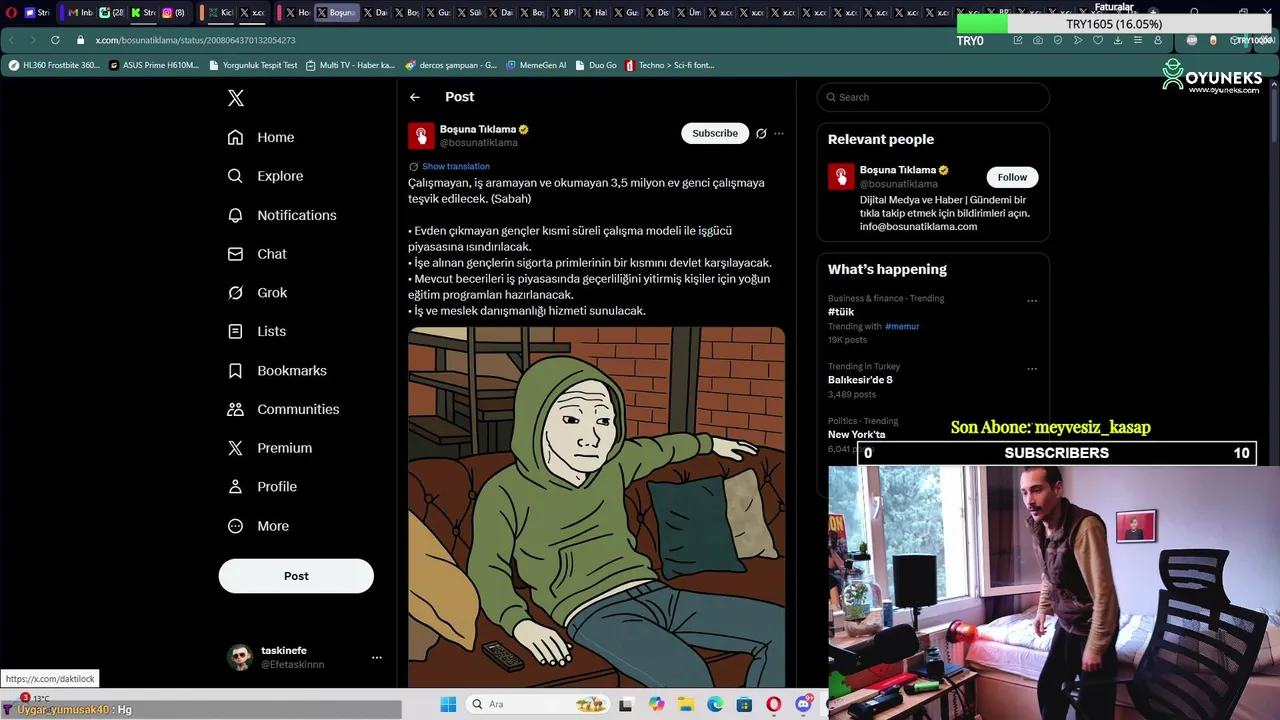Open HL360 Frostbite bookmark
The image size is (1280, 720).
pos(54,65)
